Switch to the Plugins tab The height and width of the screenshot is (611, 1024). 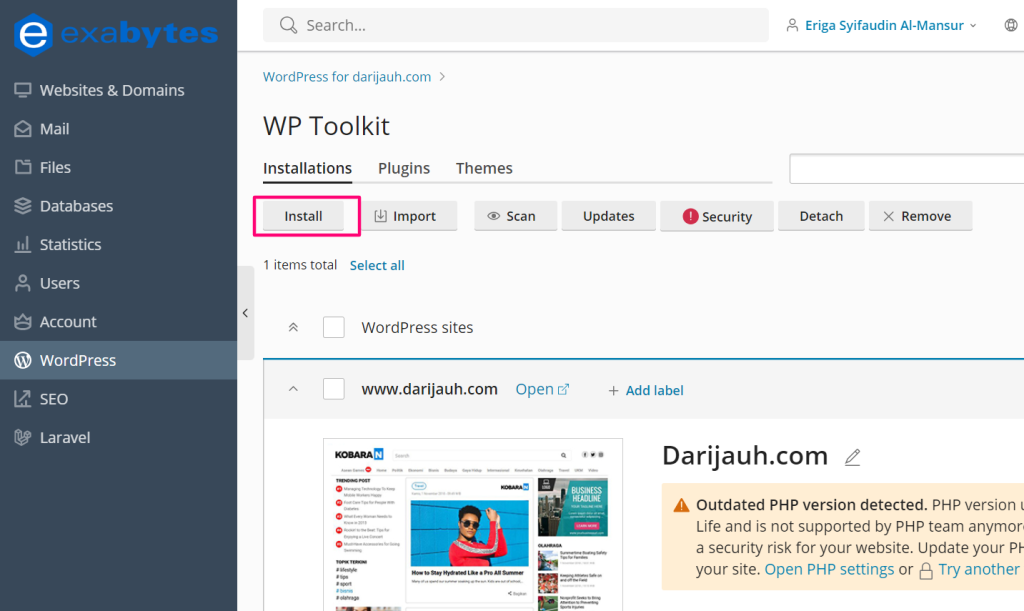tap(403, 168)
